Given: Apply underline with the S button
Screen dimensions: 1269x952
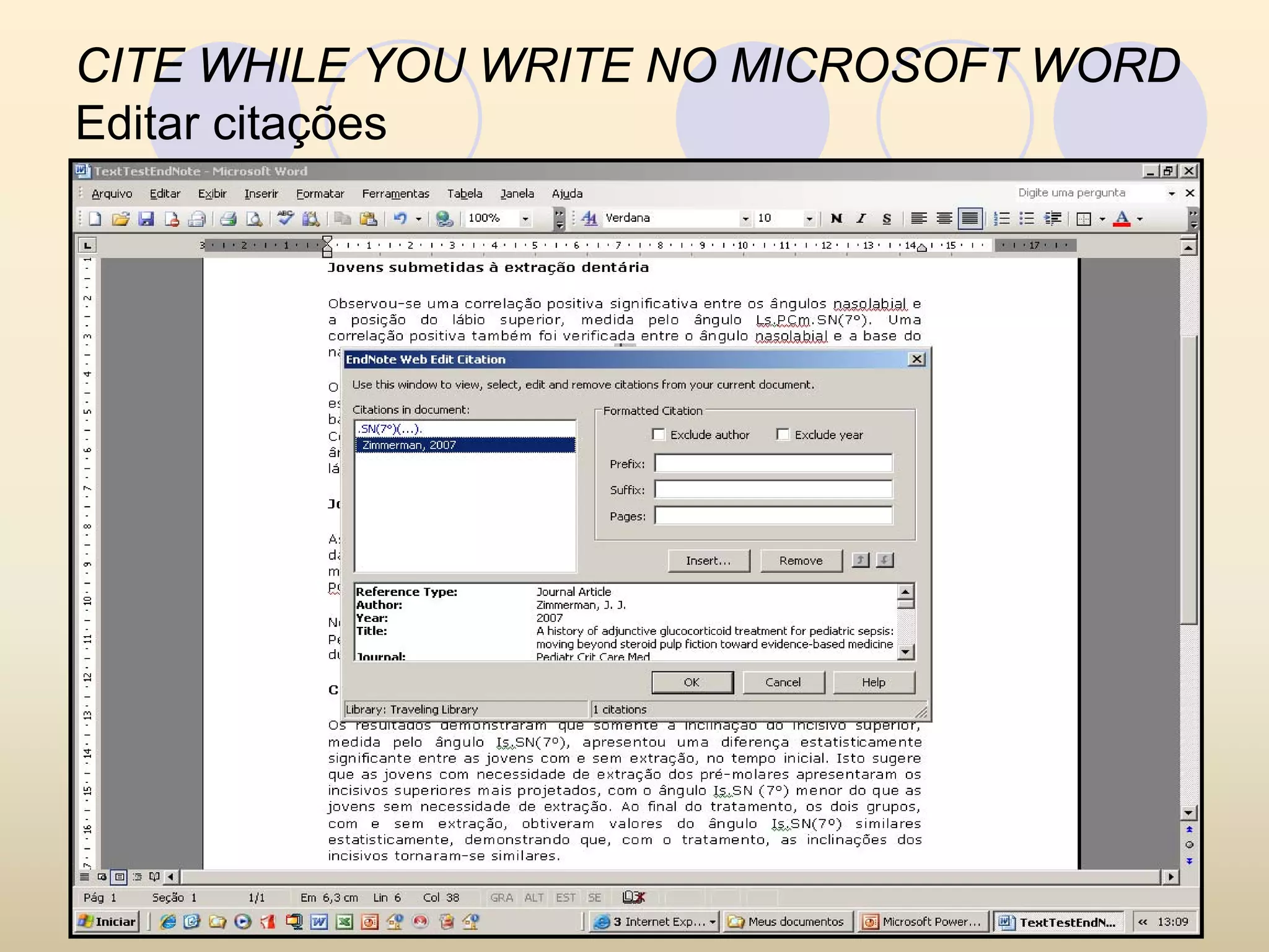Looking at the screenshot, I should 887,219.
